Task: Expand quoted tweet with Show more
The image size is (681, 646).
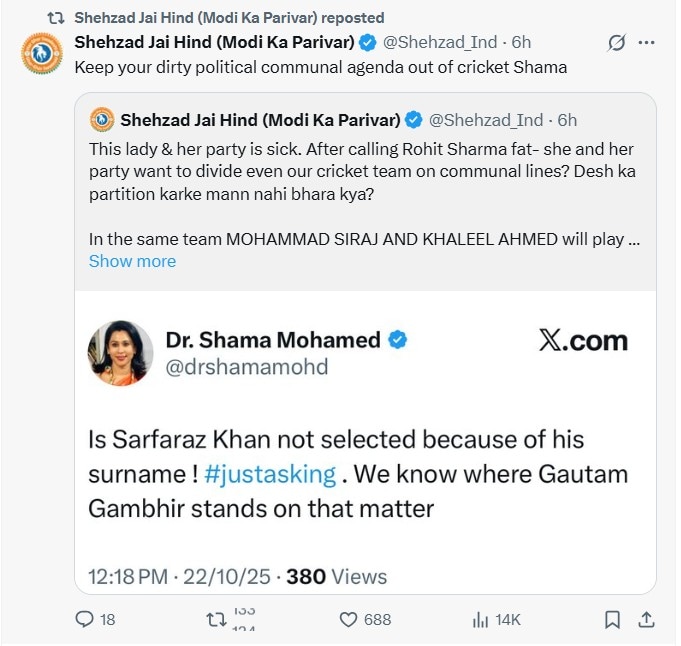Action: click(132, 261)
